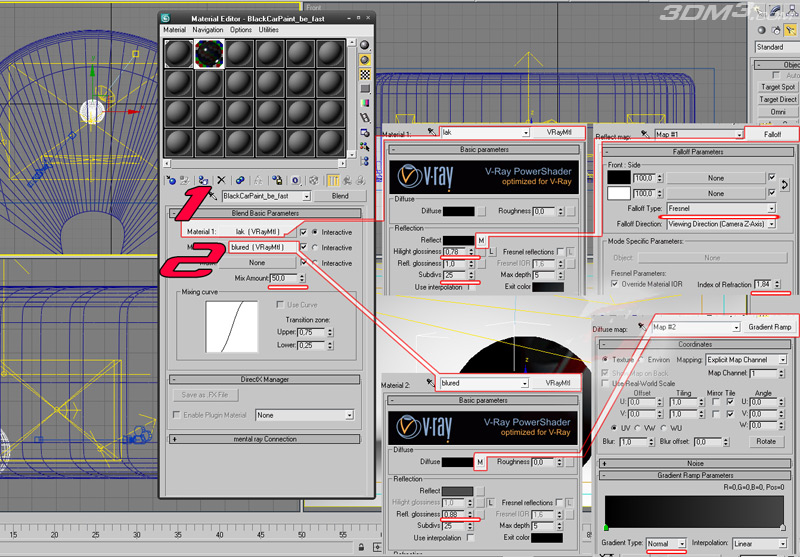The width and height of the screenshot is (800, 557).
Task: Open the Falloff Type dropdown
Action: point(719,208)
